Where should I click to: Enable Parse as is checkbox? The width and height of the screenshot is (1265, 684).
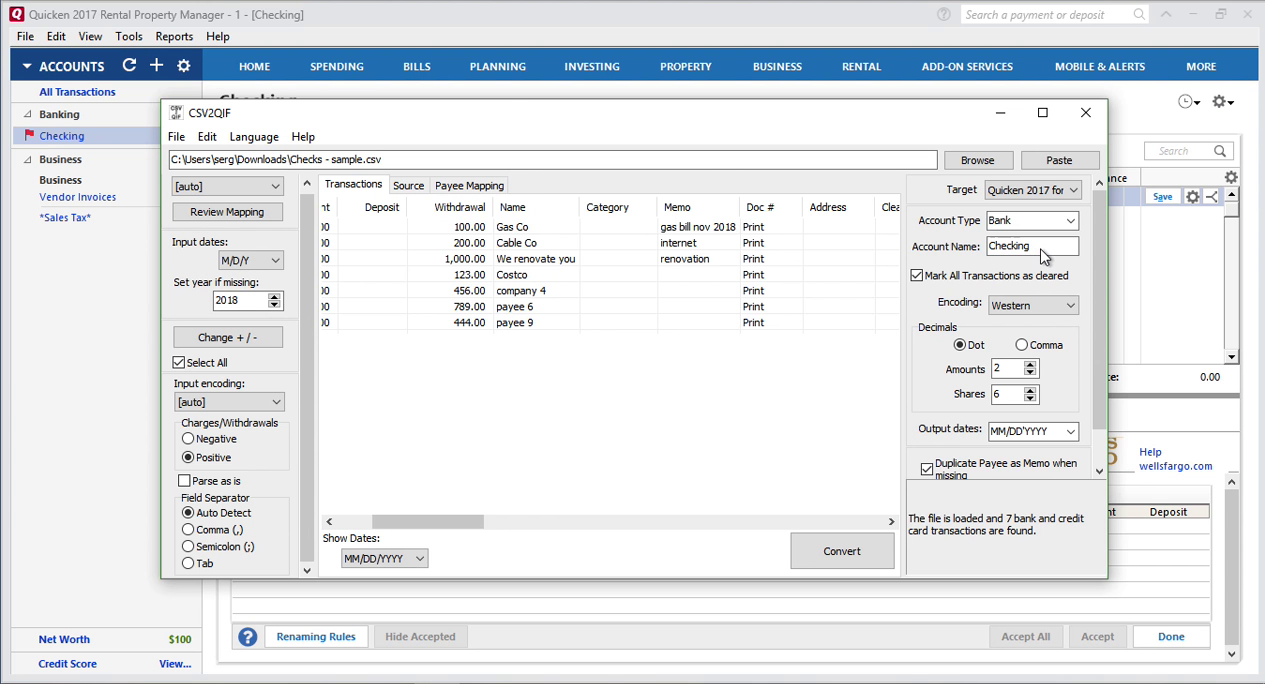(184, 481)
